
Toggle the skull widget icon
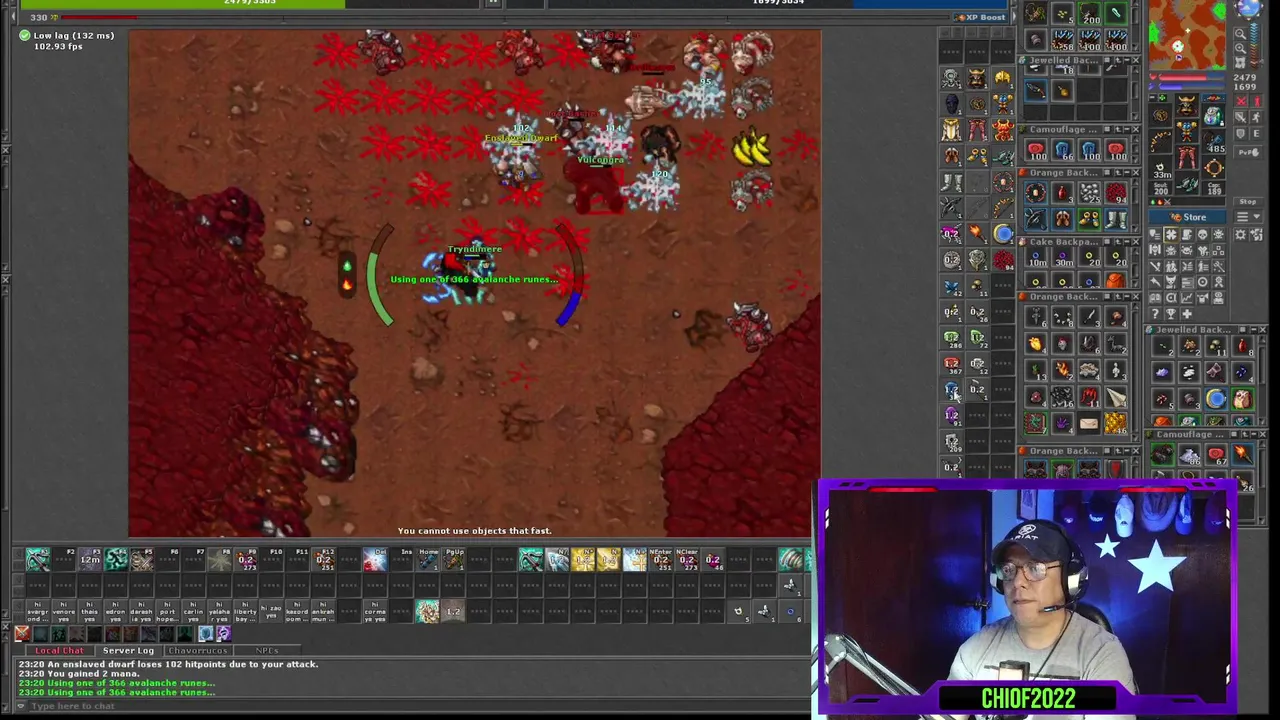pyautogui.click(x=1202, y=235)
